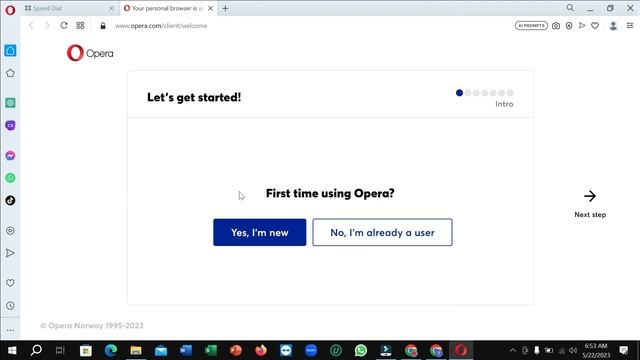Open Windows taskbar search

point(36,350)
